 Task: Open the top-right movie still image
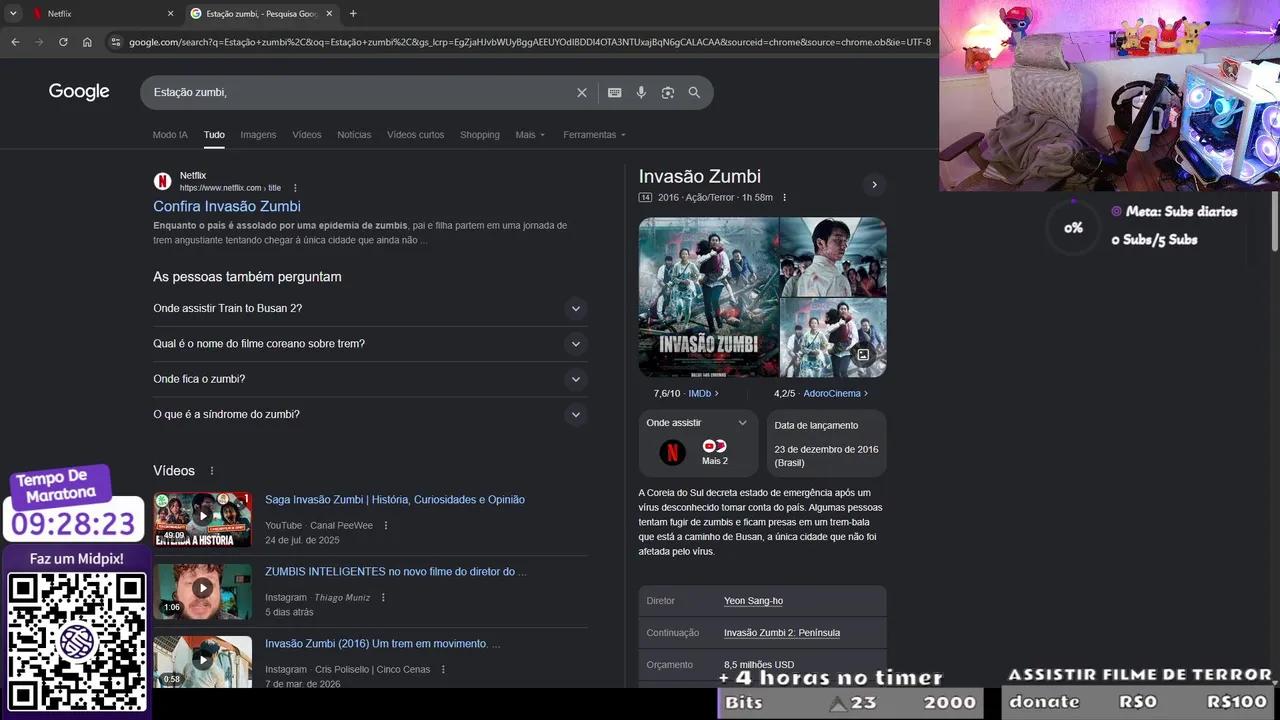833,257
